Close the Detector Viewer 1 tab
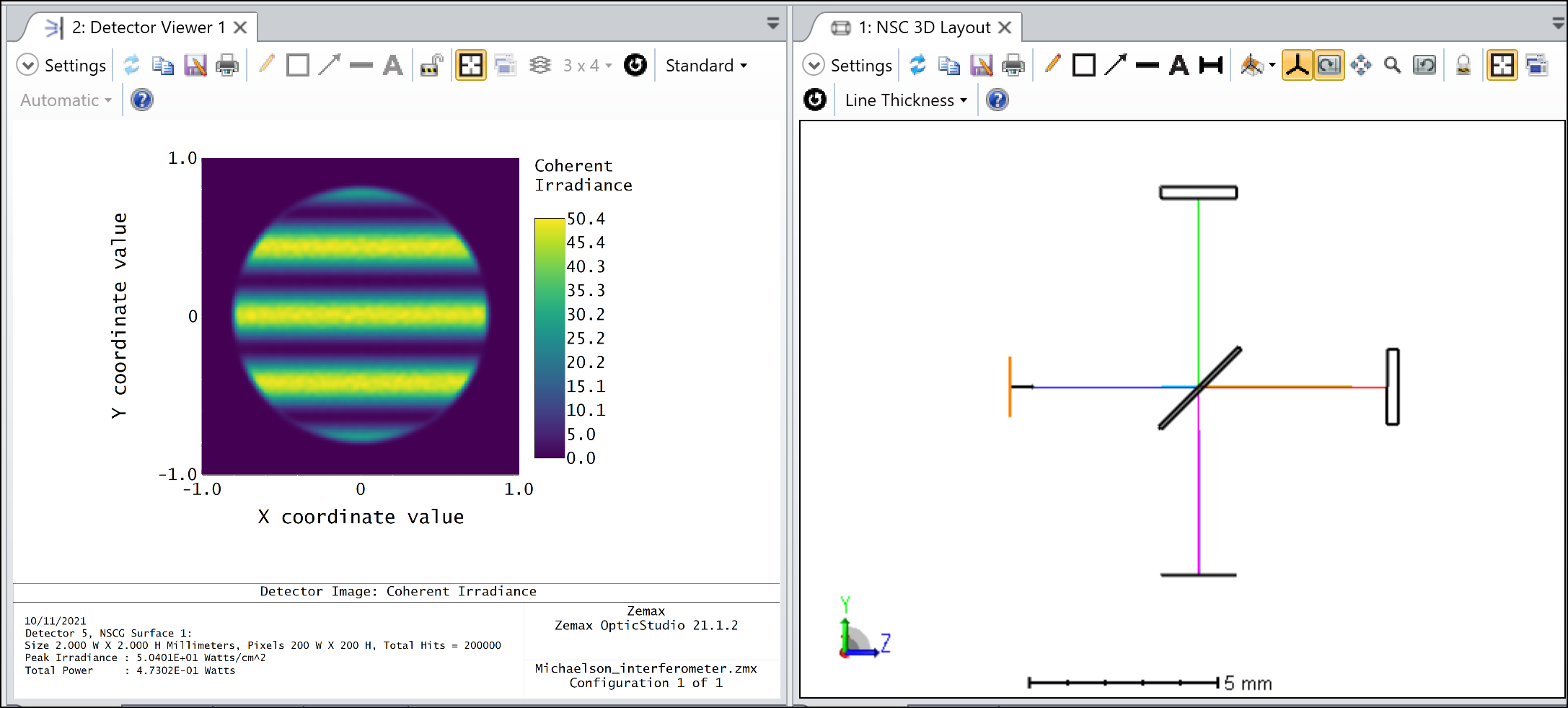The image size is (1568, 708). [241, 27]
